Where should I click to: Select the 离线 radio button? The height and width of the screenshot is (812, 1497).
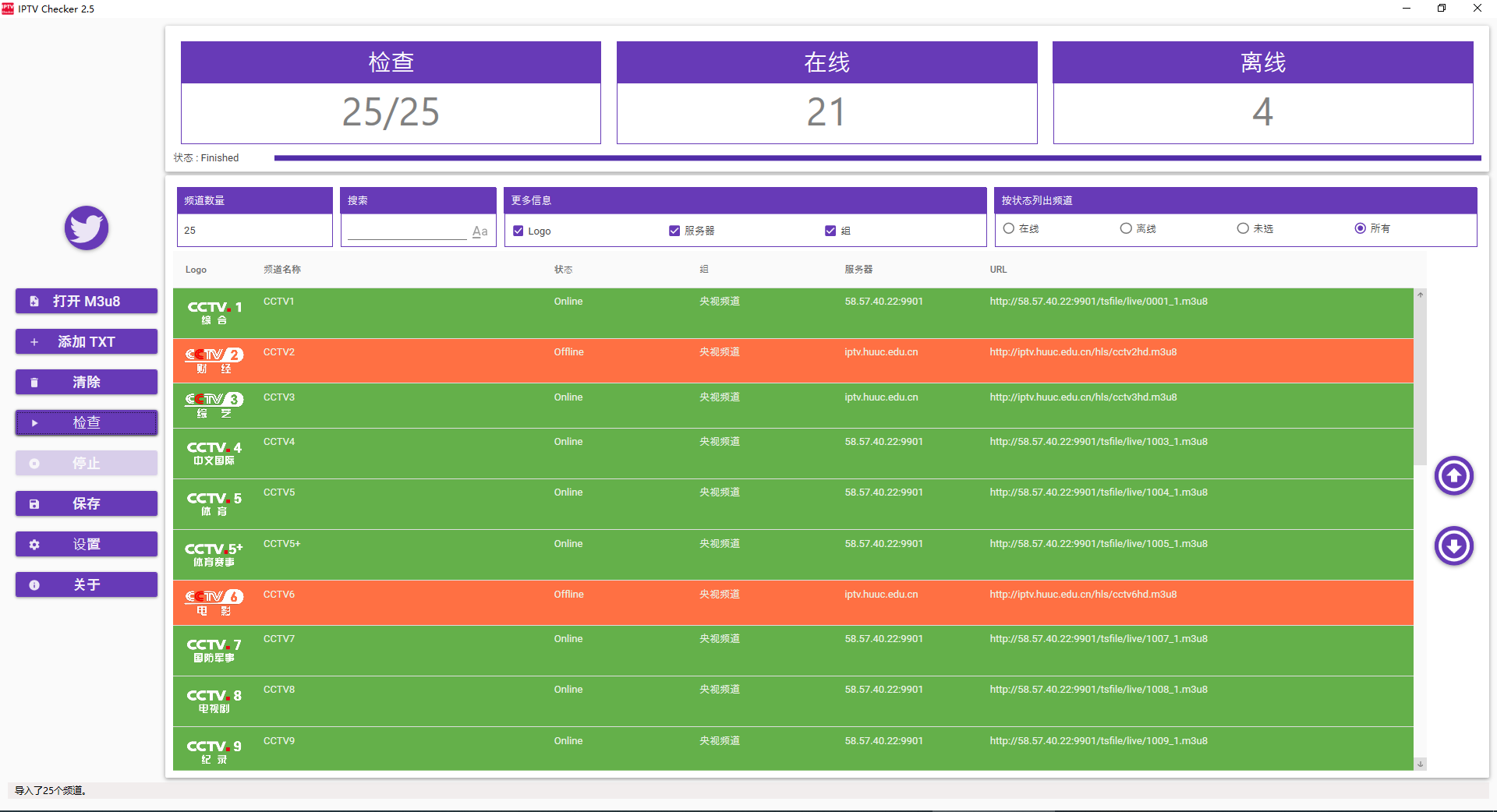[1126, 228]
